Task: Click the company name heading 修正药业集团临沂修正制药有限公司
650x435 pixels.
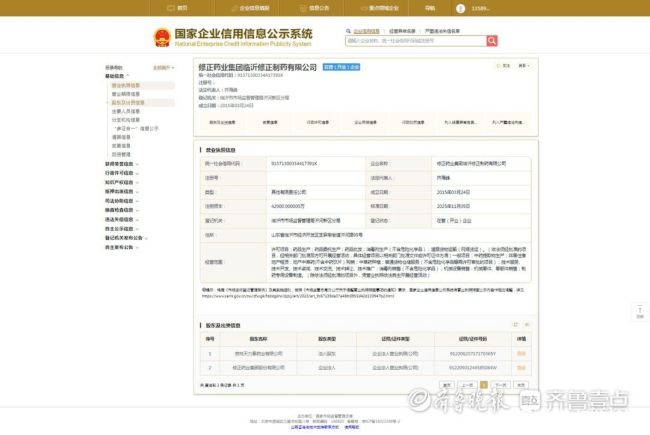Action: tap(257, 67)
